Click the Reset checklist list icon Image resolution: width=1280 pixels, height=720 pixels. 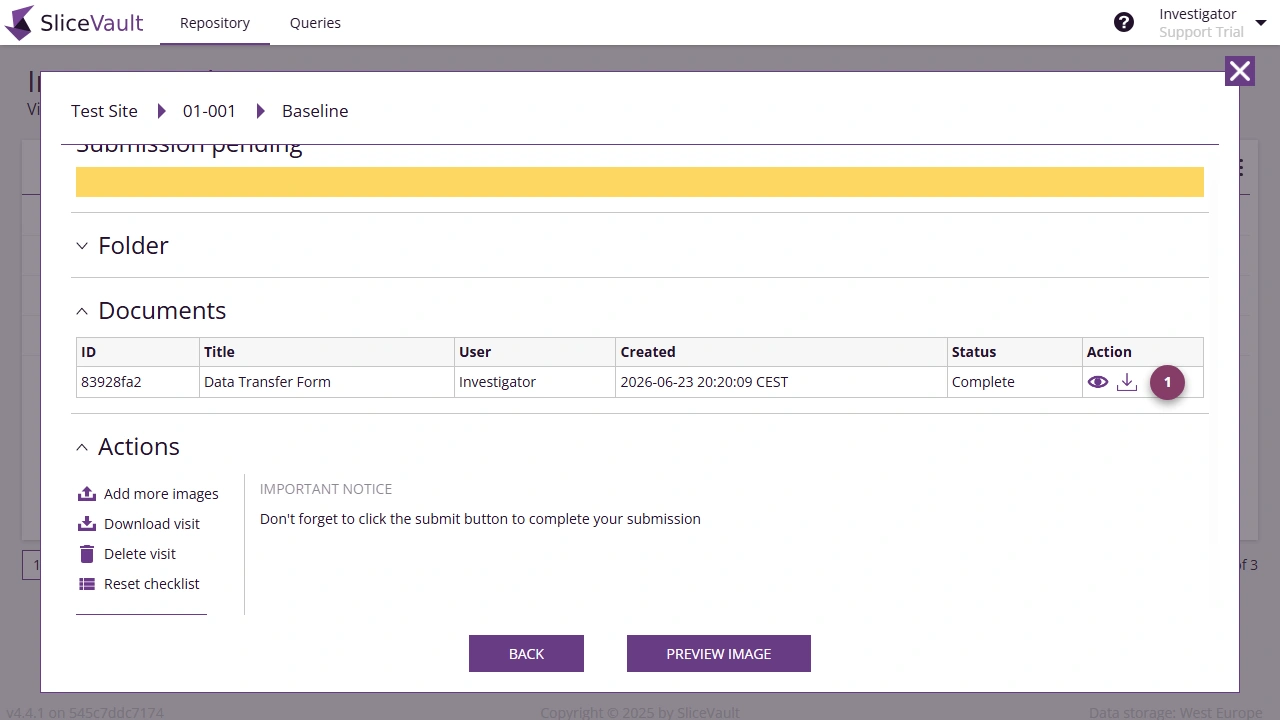coord(87,584)
